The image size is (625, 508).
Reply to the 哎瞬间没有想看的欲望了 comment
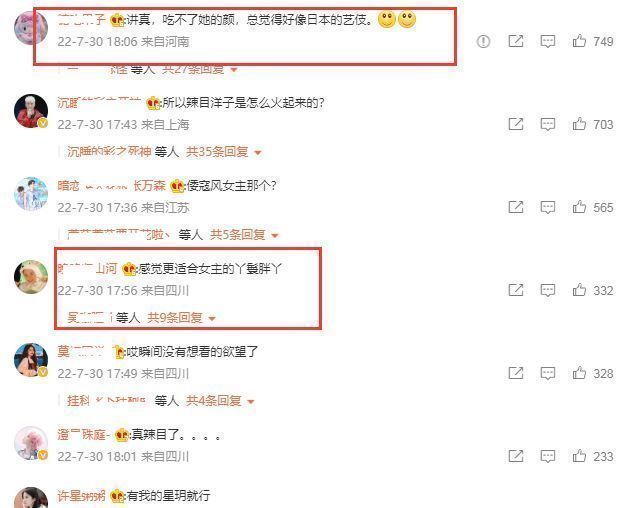(x=548, y=373)
